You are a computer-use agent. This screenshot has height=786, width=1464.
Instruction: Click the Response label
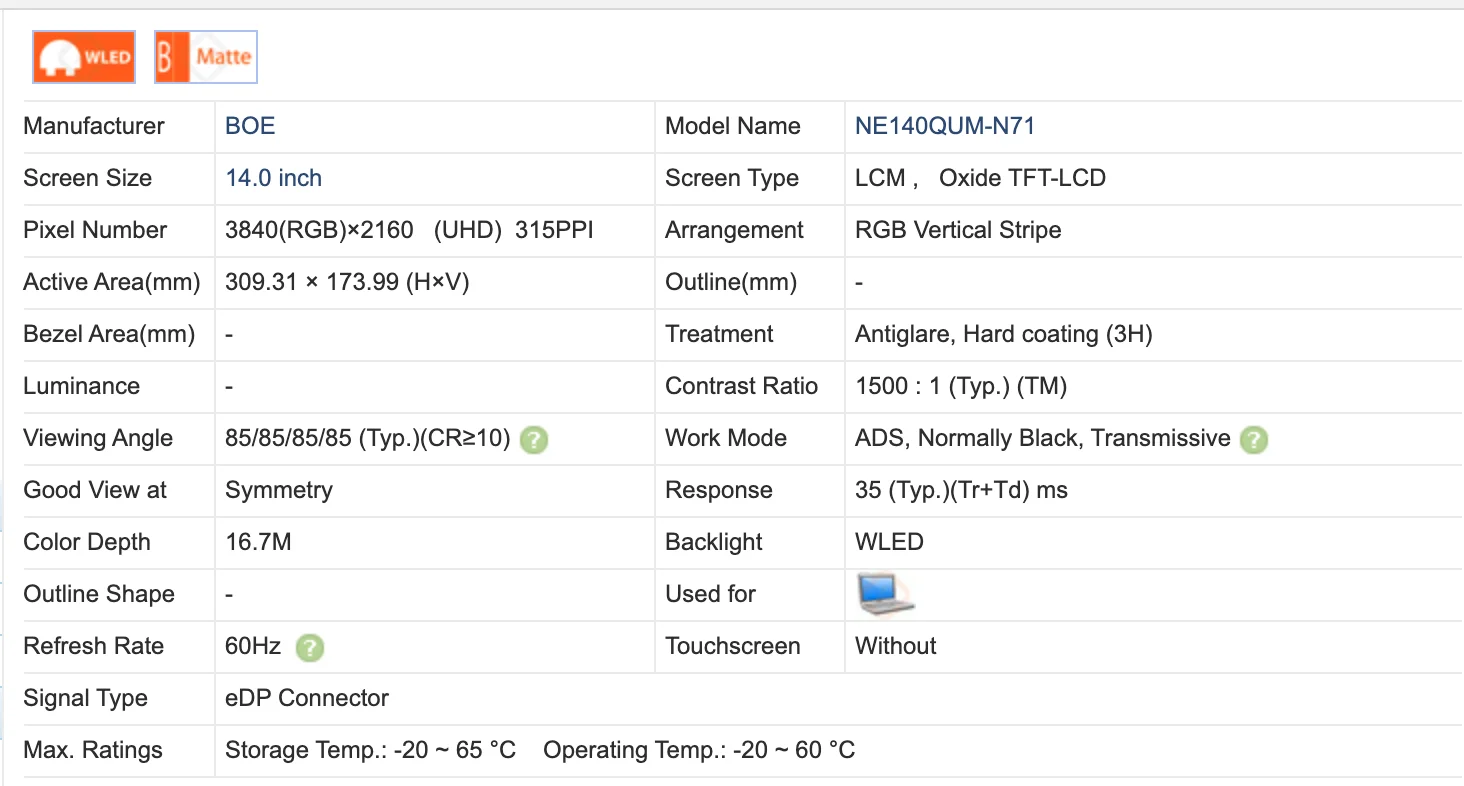719,490
